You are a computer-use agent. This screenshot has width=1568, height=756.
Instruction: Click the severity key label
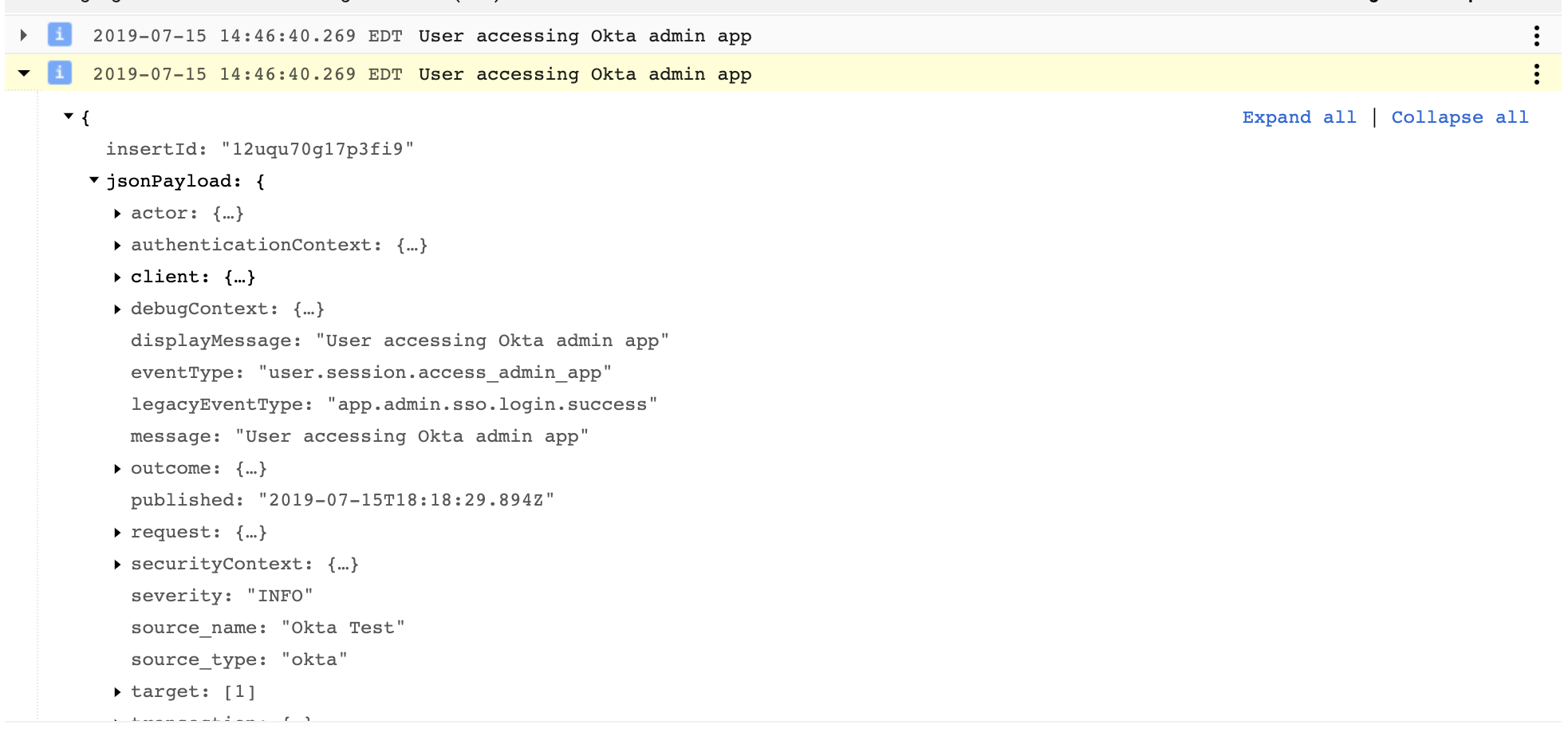tap(182, 596)
